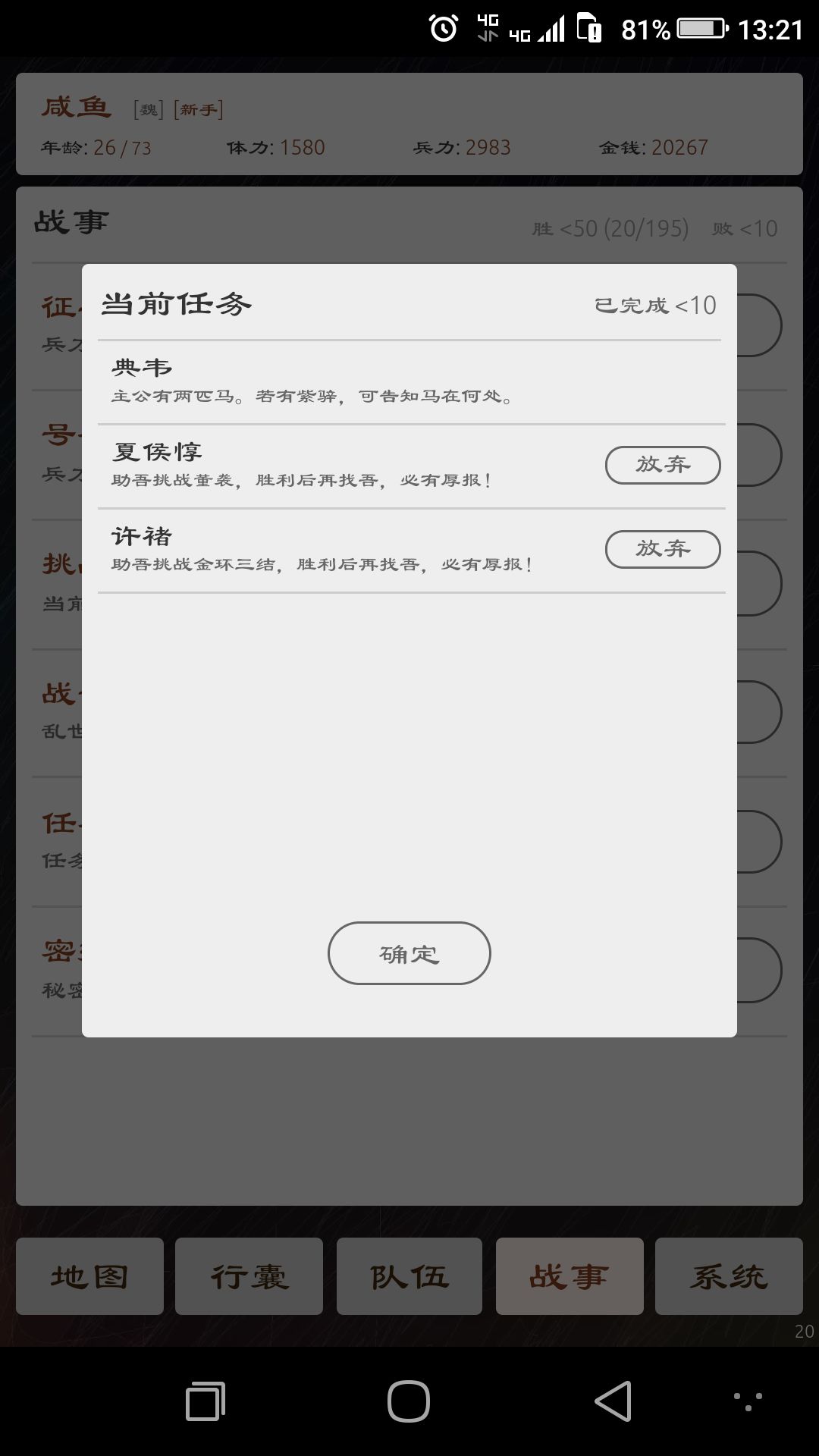Open the 行囊 inventory tab

(x=249, y=1276)
